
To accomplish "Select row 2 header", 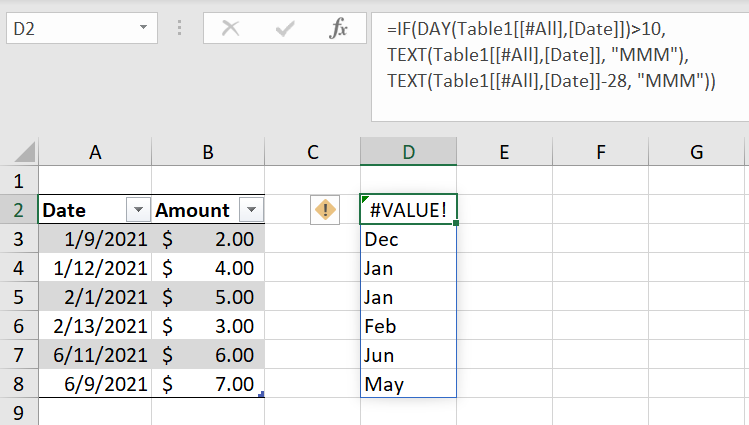I will [x=19, y=210].
